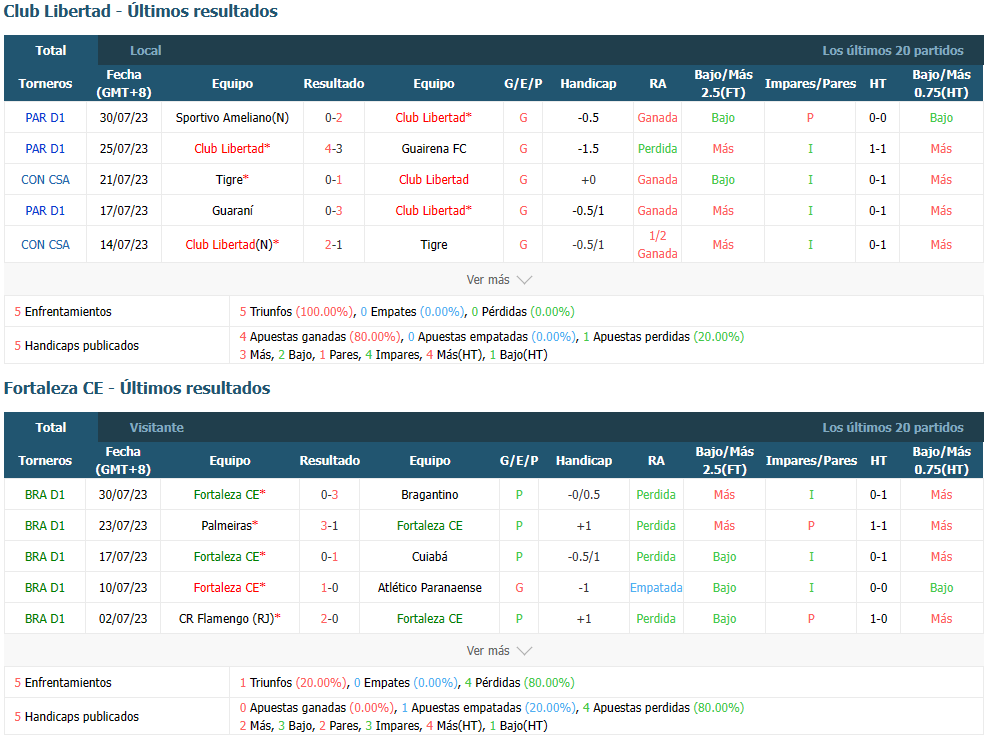This screenshot has height=739, width=987.
Task: Click the +0 handicap value
Action: pos(588,179)
